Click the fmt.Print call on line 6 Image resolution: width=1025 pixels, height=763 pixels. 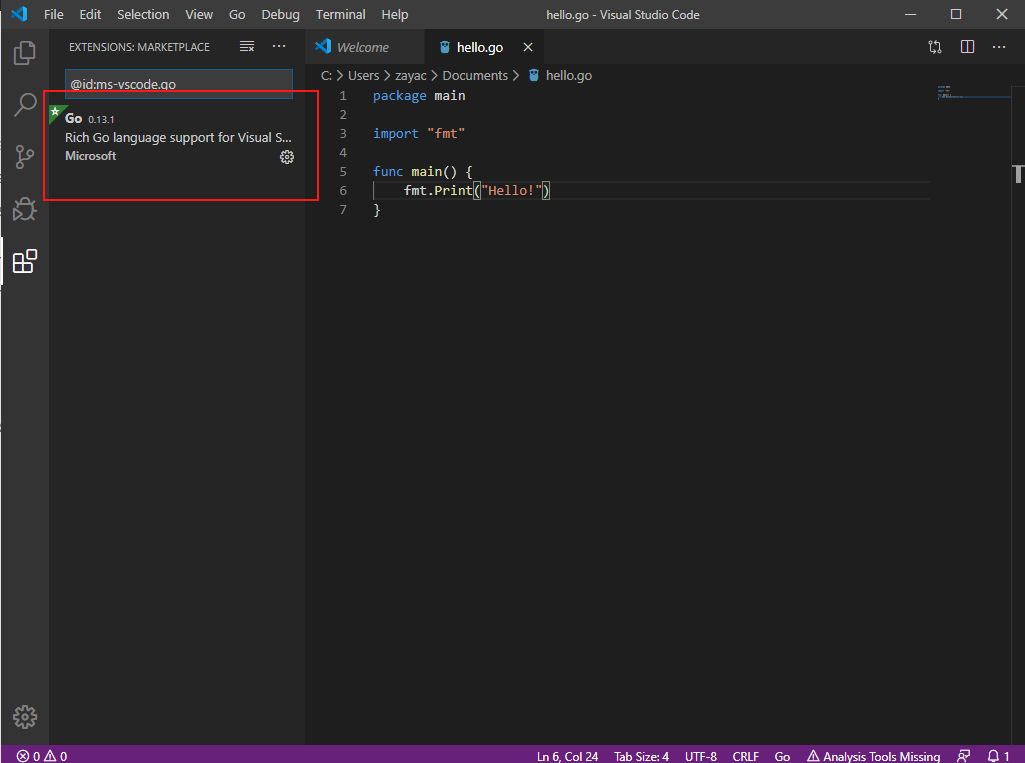438,190
